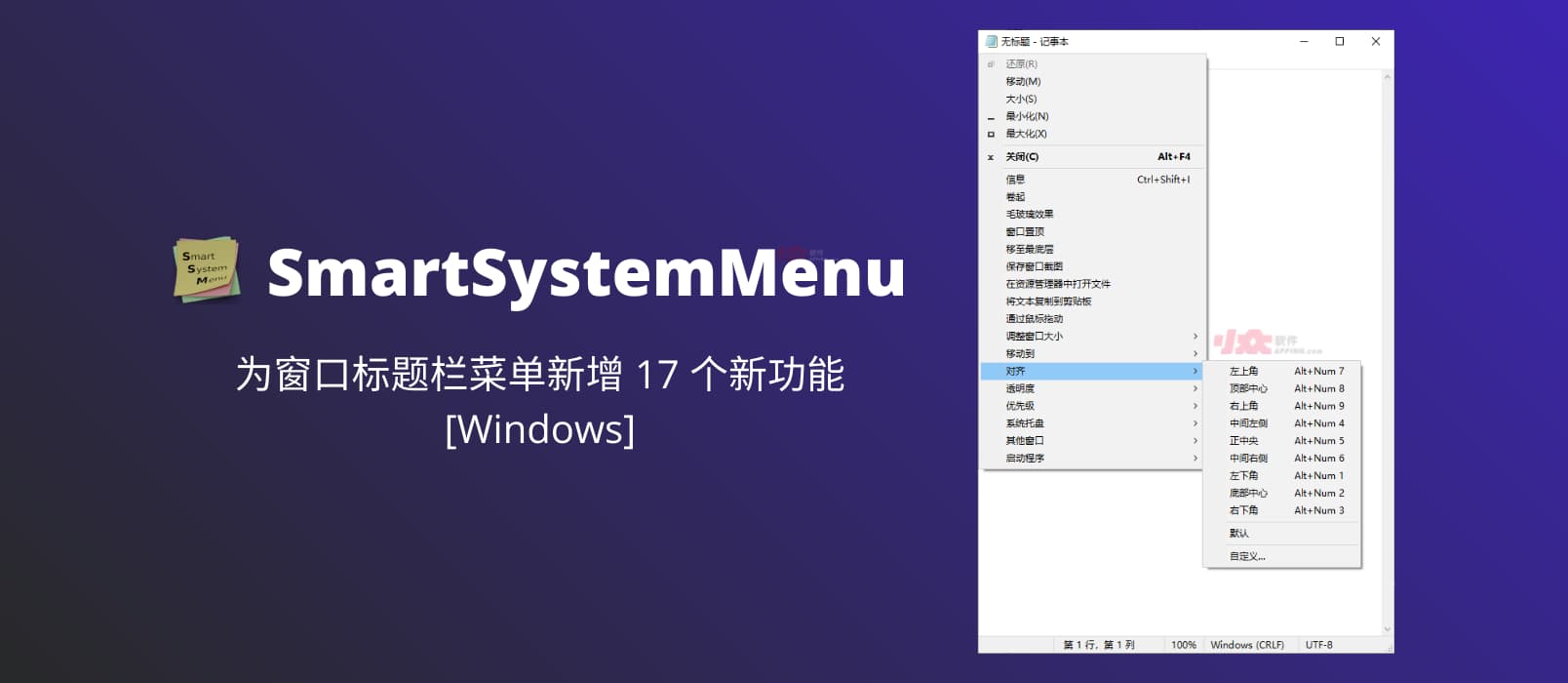Select 最小化(N) menu entry
The width and height of the screenshot is (1568, 683).
point(1092,117)
